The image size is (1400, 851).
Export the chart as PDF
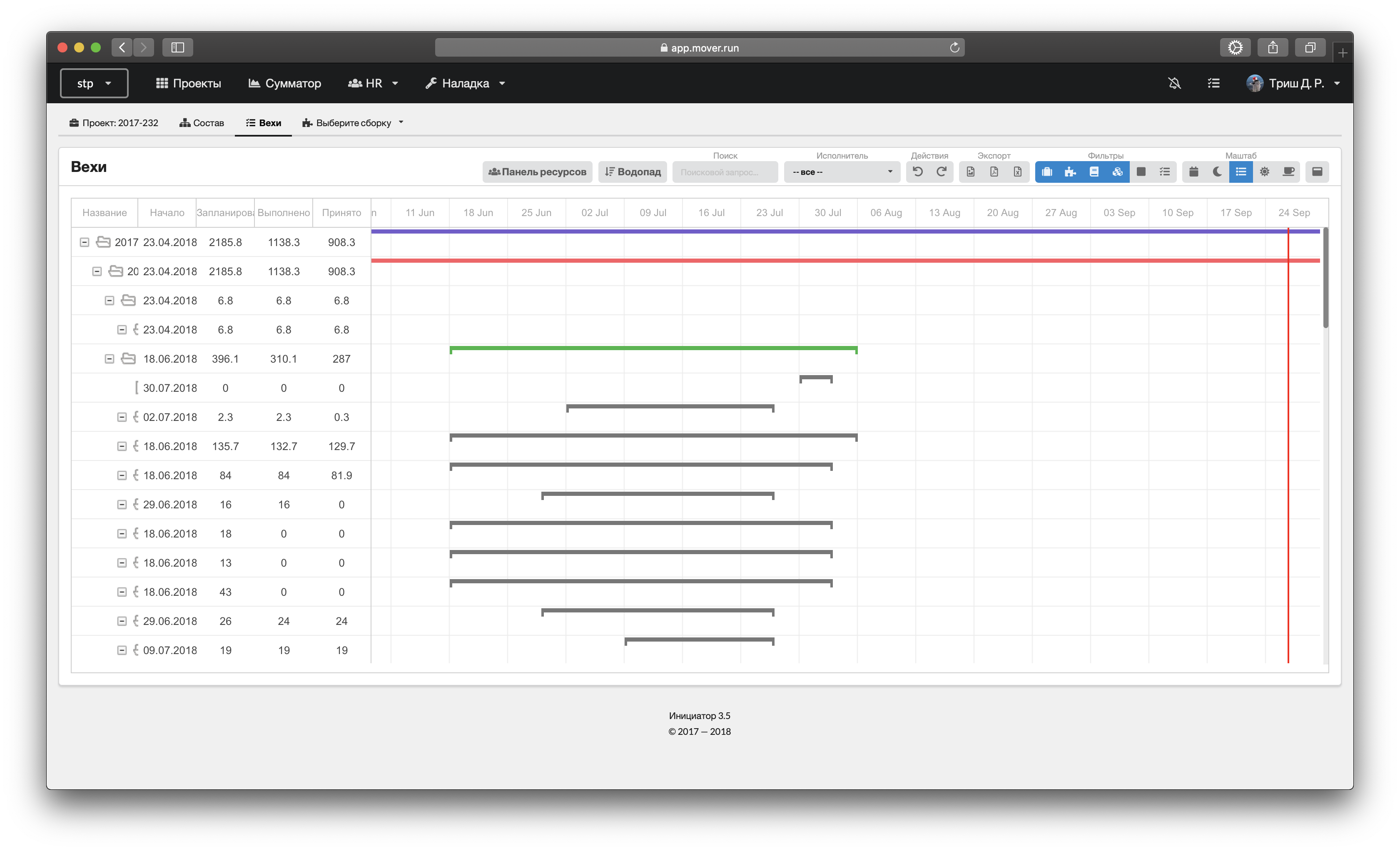point(994,172)
